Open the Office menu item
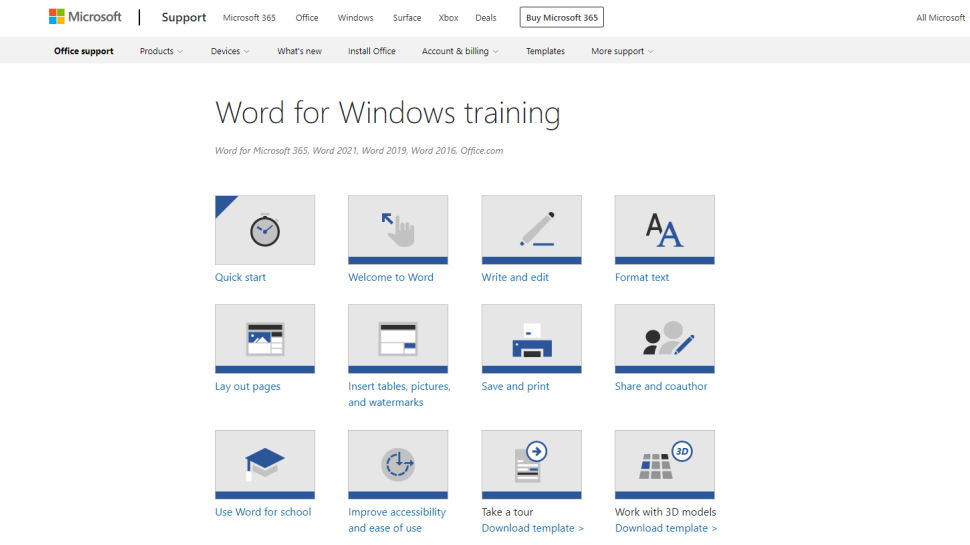 (307, 18)
